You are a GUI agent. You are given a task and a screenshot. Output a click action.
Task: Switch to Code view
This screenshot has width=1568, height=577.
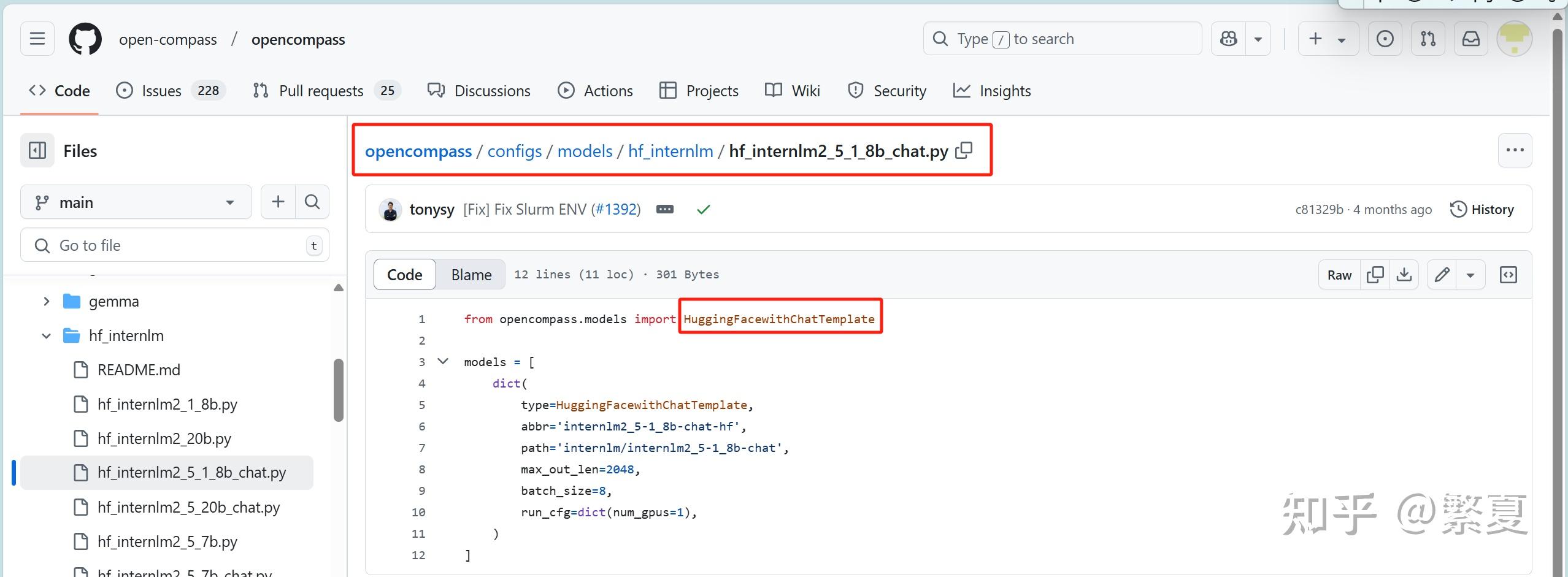click(x=404, y=275)
